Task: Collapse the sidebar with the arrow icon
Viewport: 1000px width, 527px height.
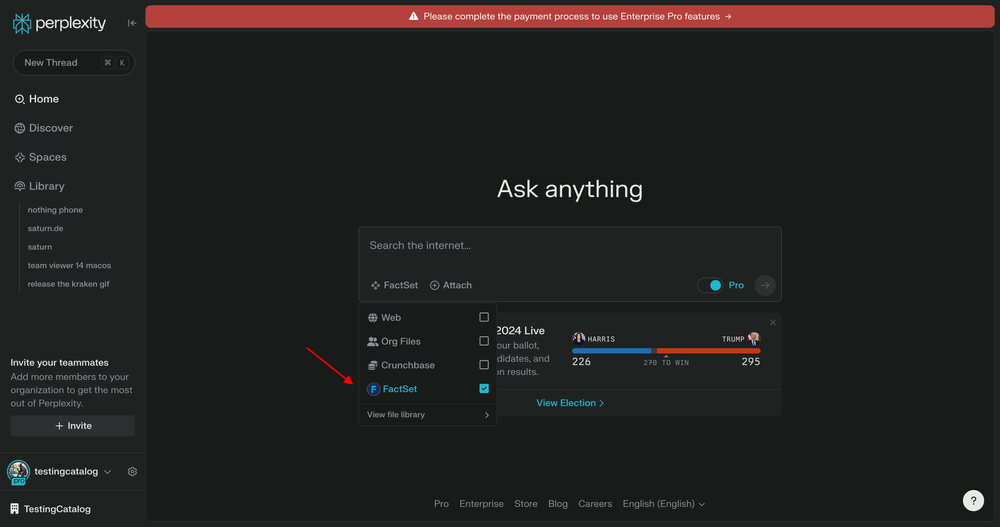Action: coord(132,23)
